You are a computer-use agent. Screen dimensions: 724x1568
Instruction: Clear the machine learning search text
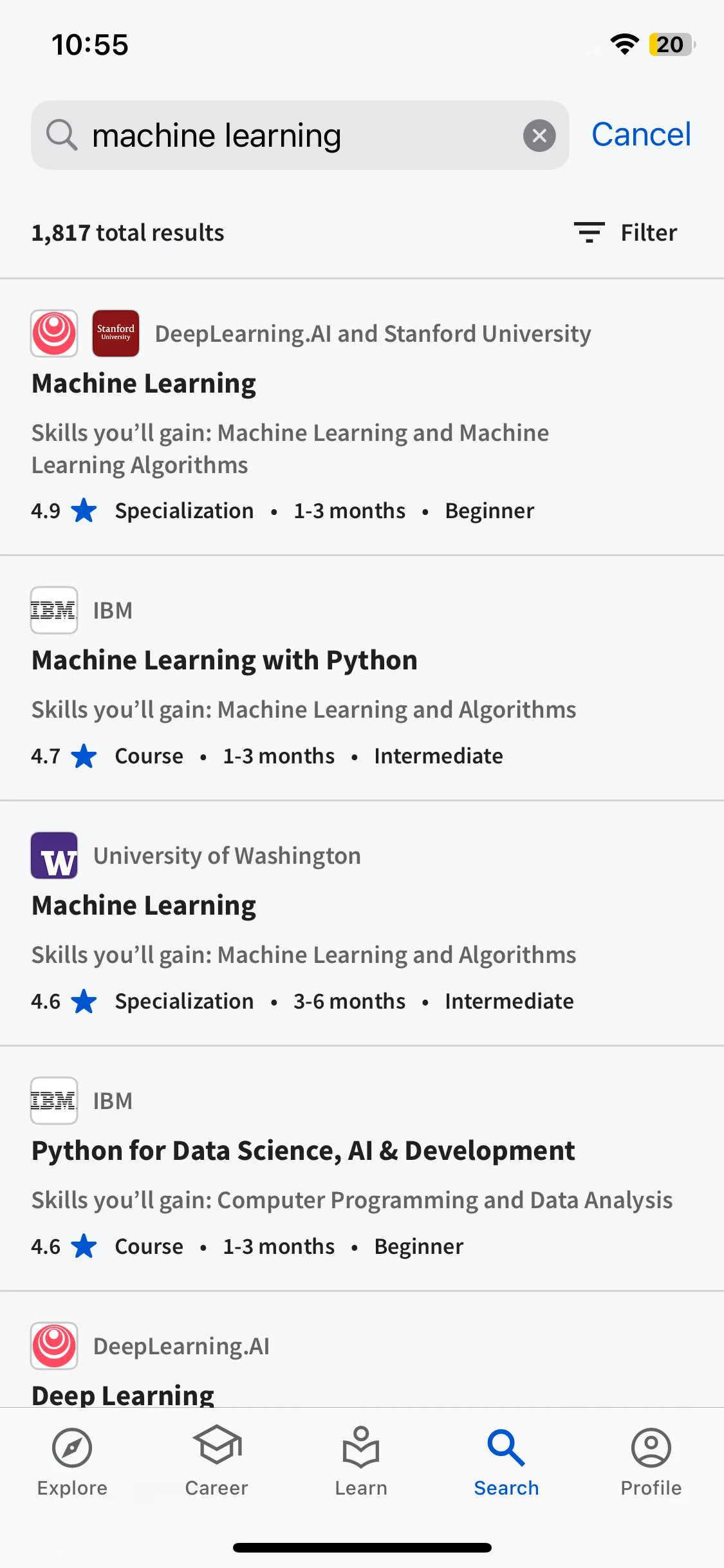point(539,136)
